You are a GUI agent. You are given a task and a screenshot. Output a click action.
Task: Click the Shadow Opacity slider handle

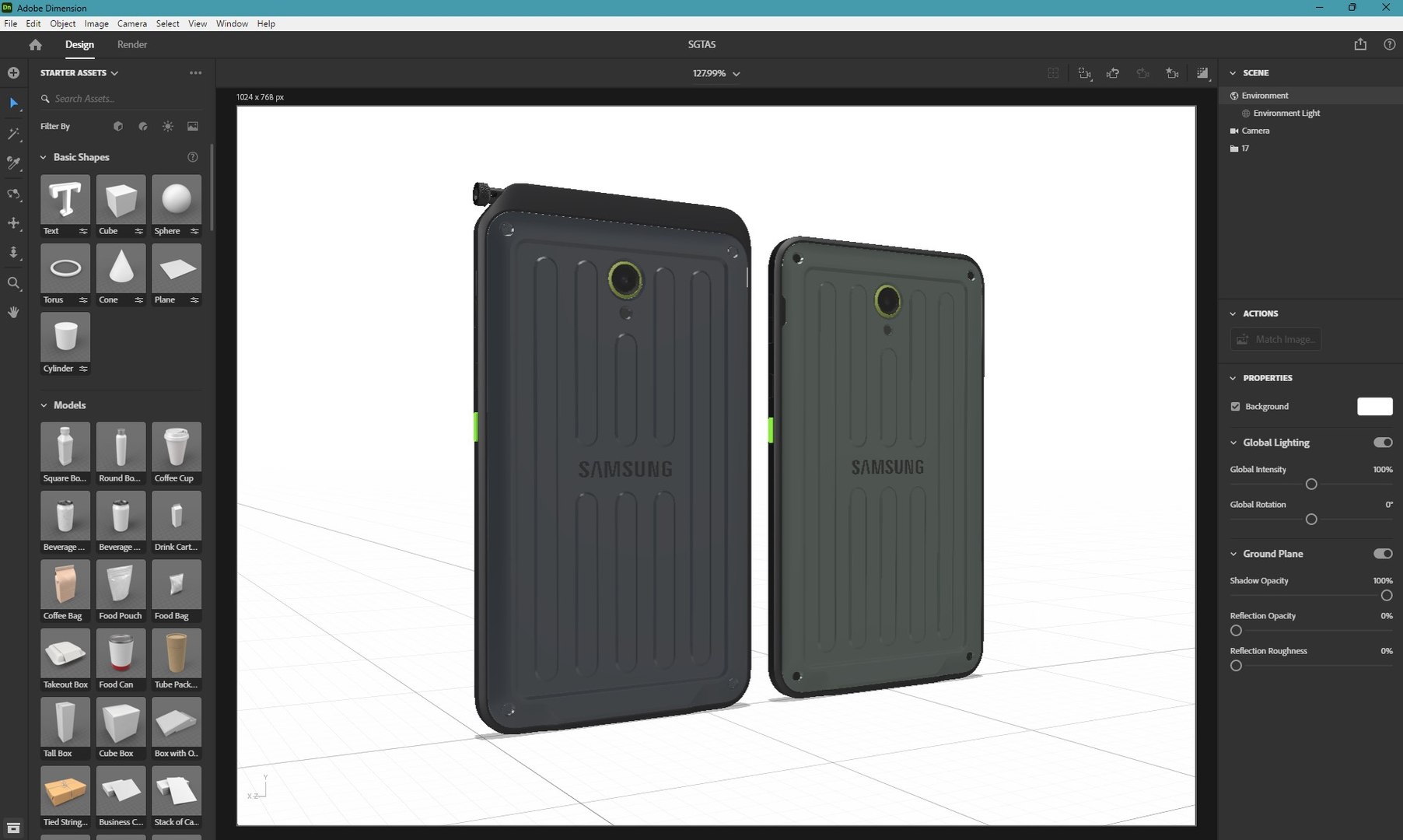tap(1386, 595)
